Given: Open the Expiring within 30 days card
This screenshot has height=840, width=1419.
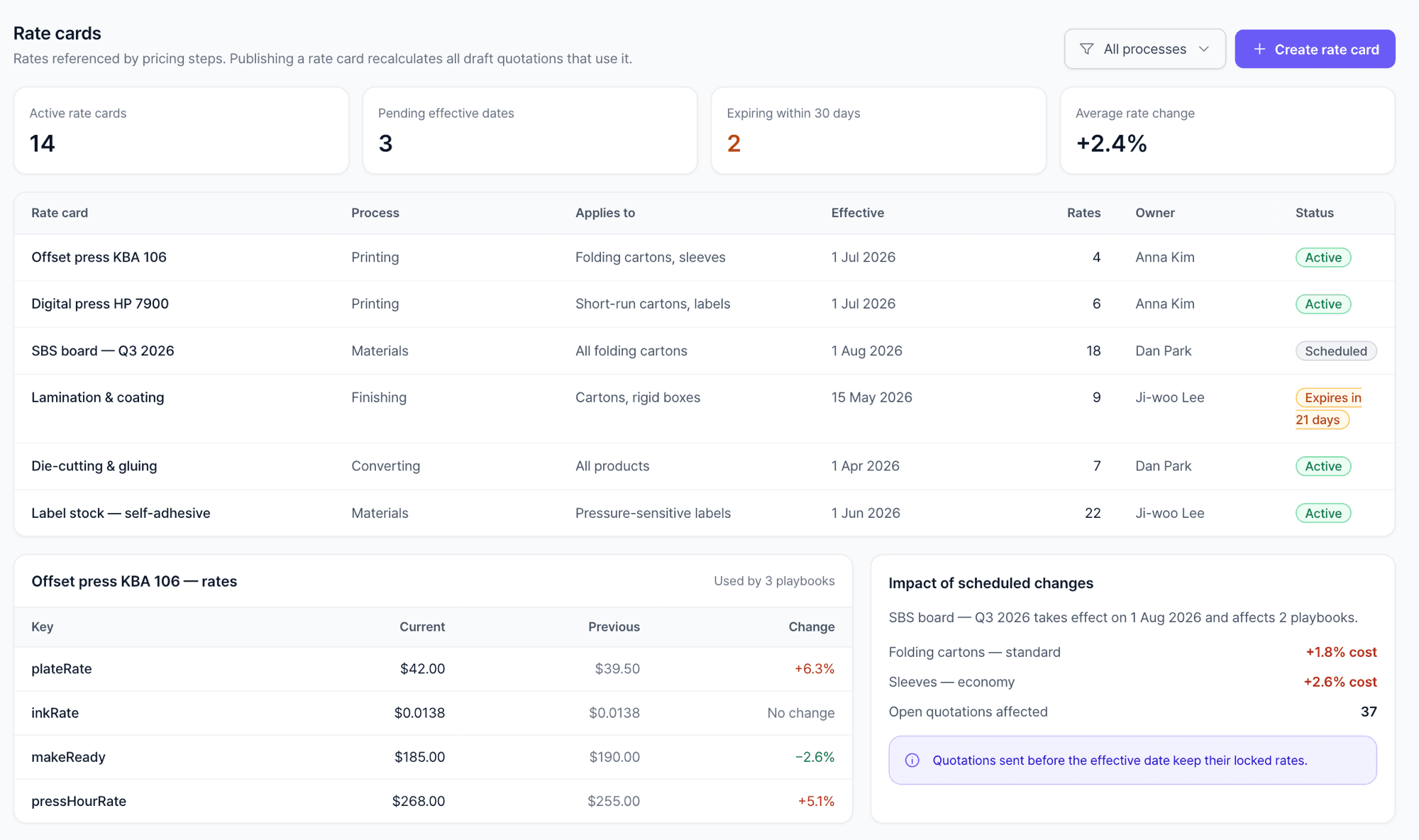Looking at the screenshot, I should (x=878, y=131).
